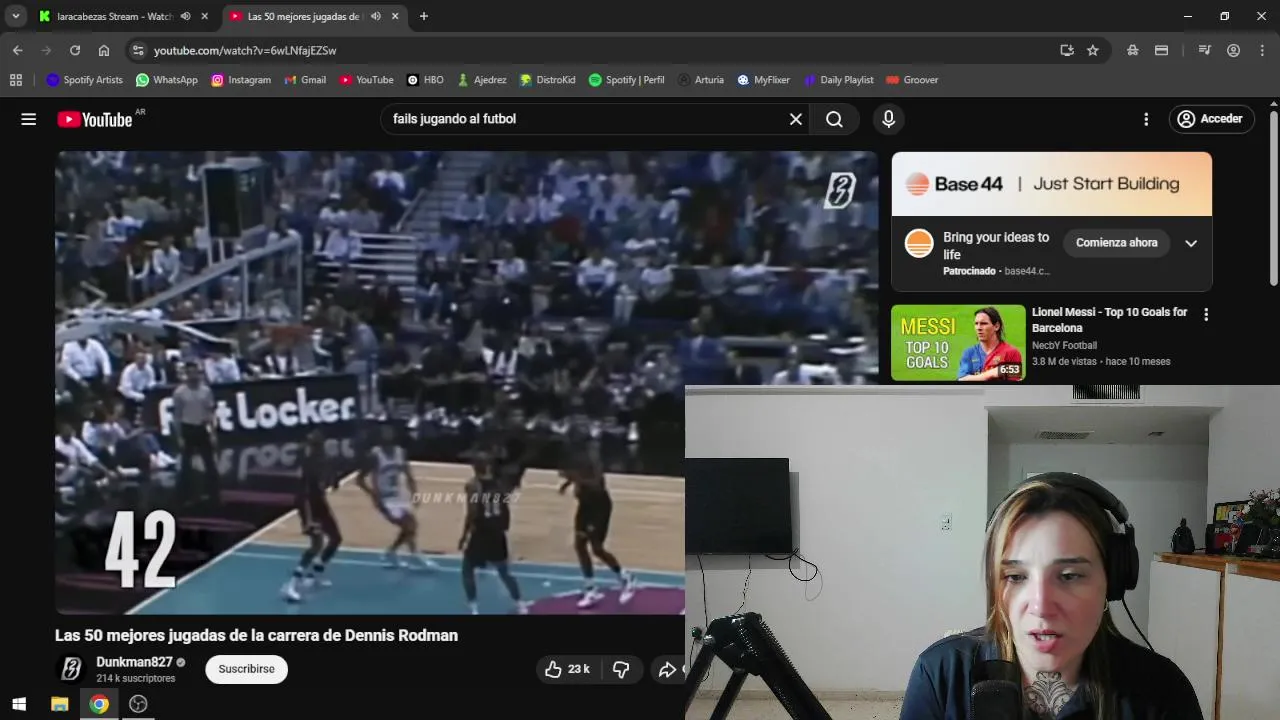Screen dimensions: 1280x720
Task: Open a new browser tab
Action: click(x=424, y=16)
